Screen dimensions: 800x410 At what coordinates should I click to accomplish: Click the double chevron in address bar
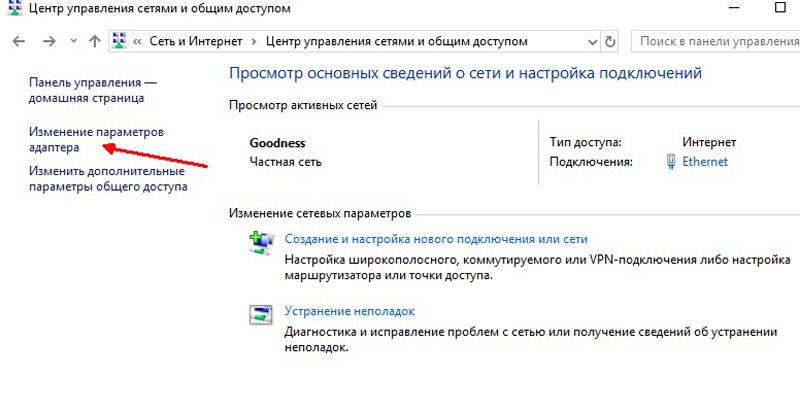click(x=137, y=42)
